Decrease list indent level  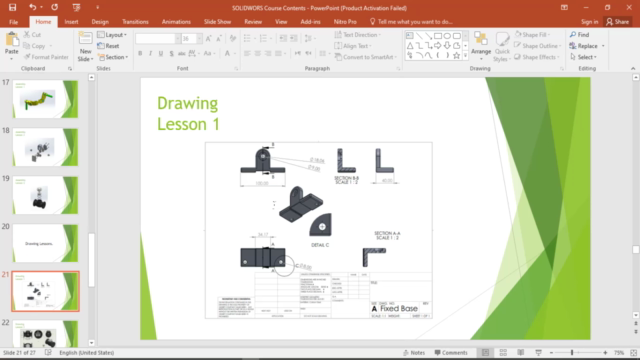pos(283,38)
